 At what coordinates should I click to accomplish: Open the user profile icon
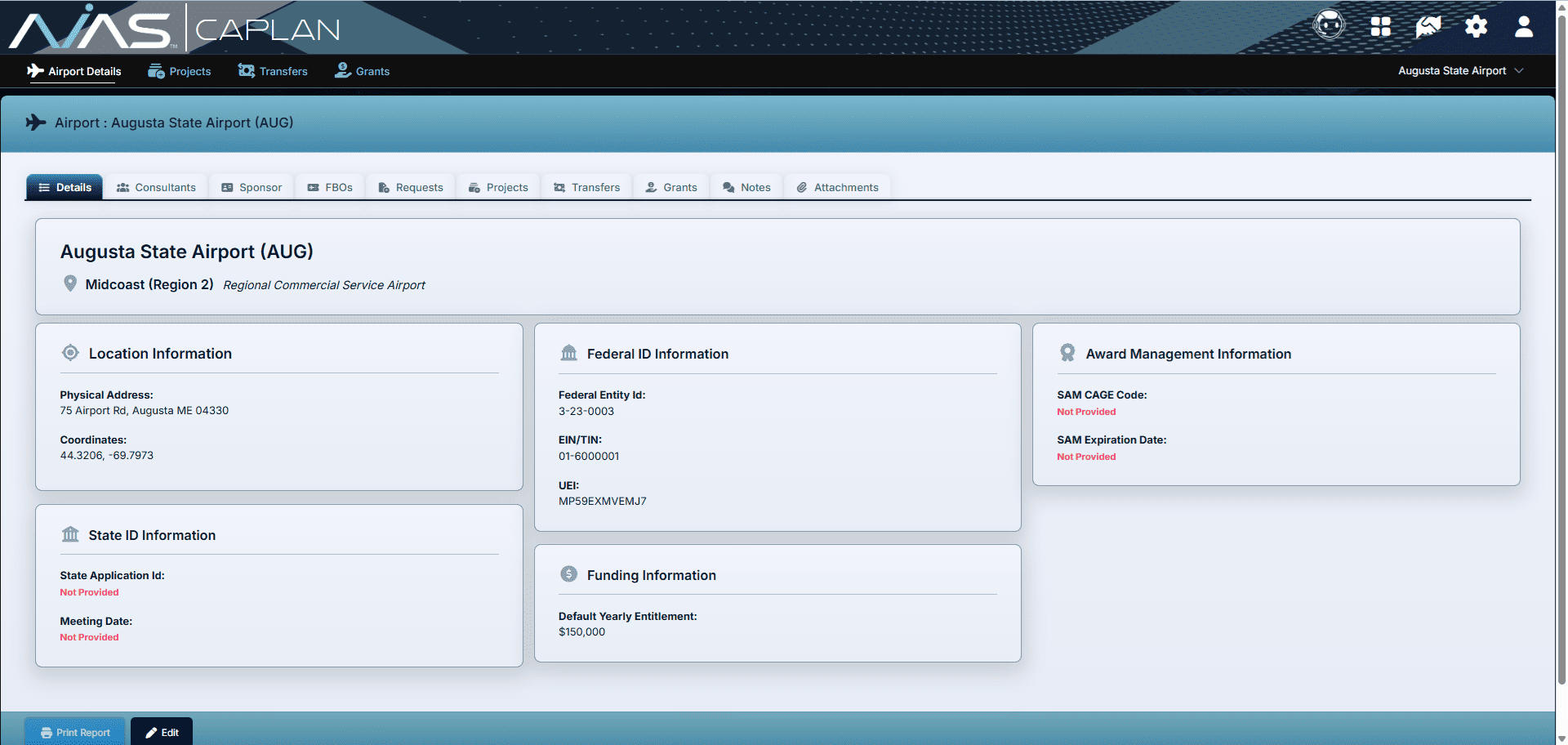(x=1524, y=27)
